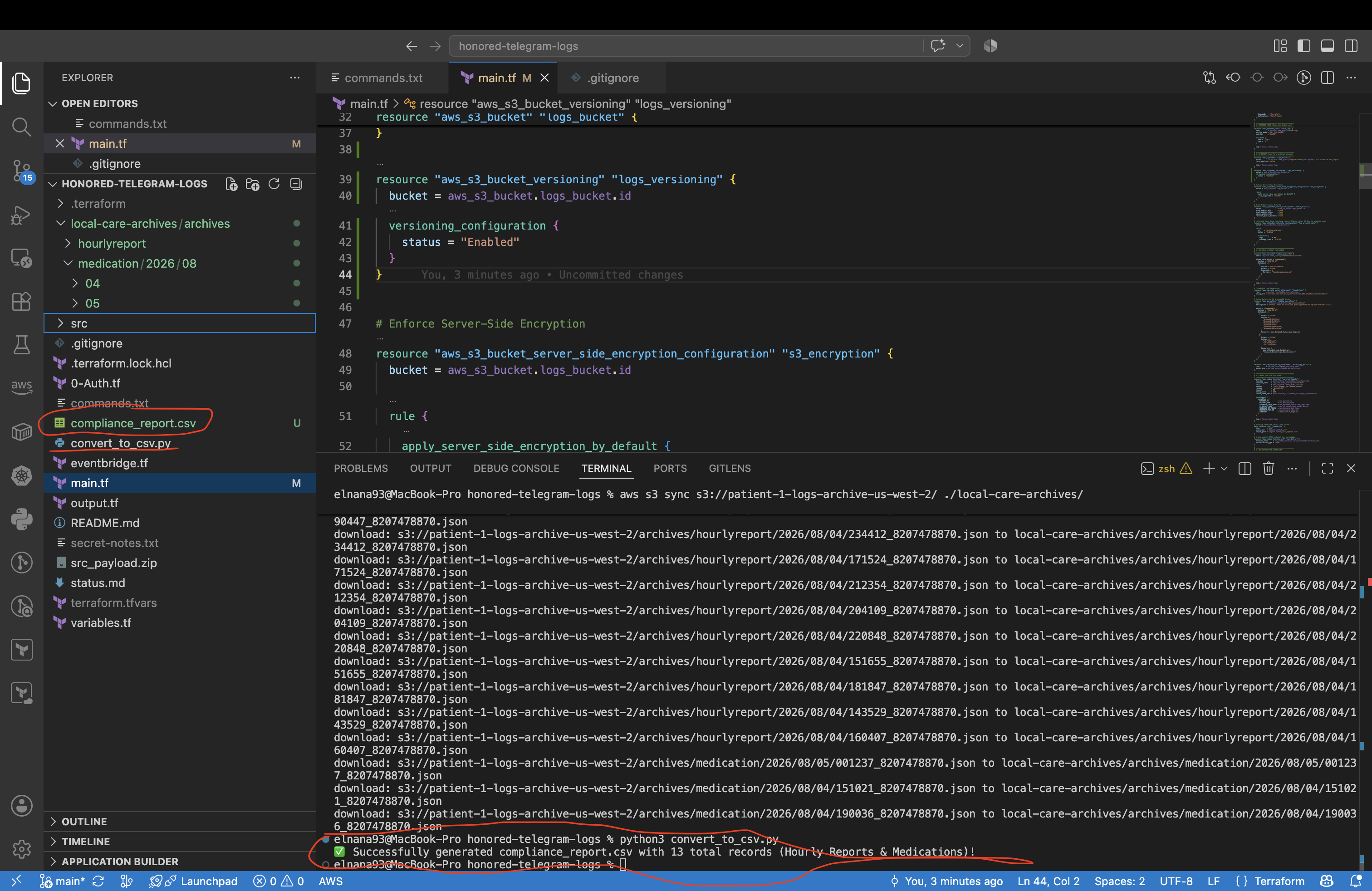Open new terminal profile dropdown arrow

(x=1224, y=468)
